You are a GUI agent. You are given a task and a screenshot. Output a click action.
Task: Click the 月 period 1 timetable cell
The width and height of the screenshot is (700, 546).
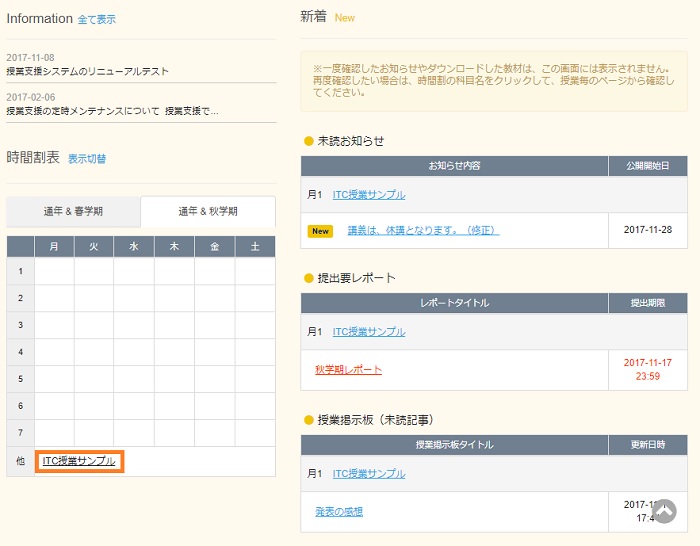pyautogui.click(x=54, y=271)
